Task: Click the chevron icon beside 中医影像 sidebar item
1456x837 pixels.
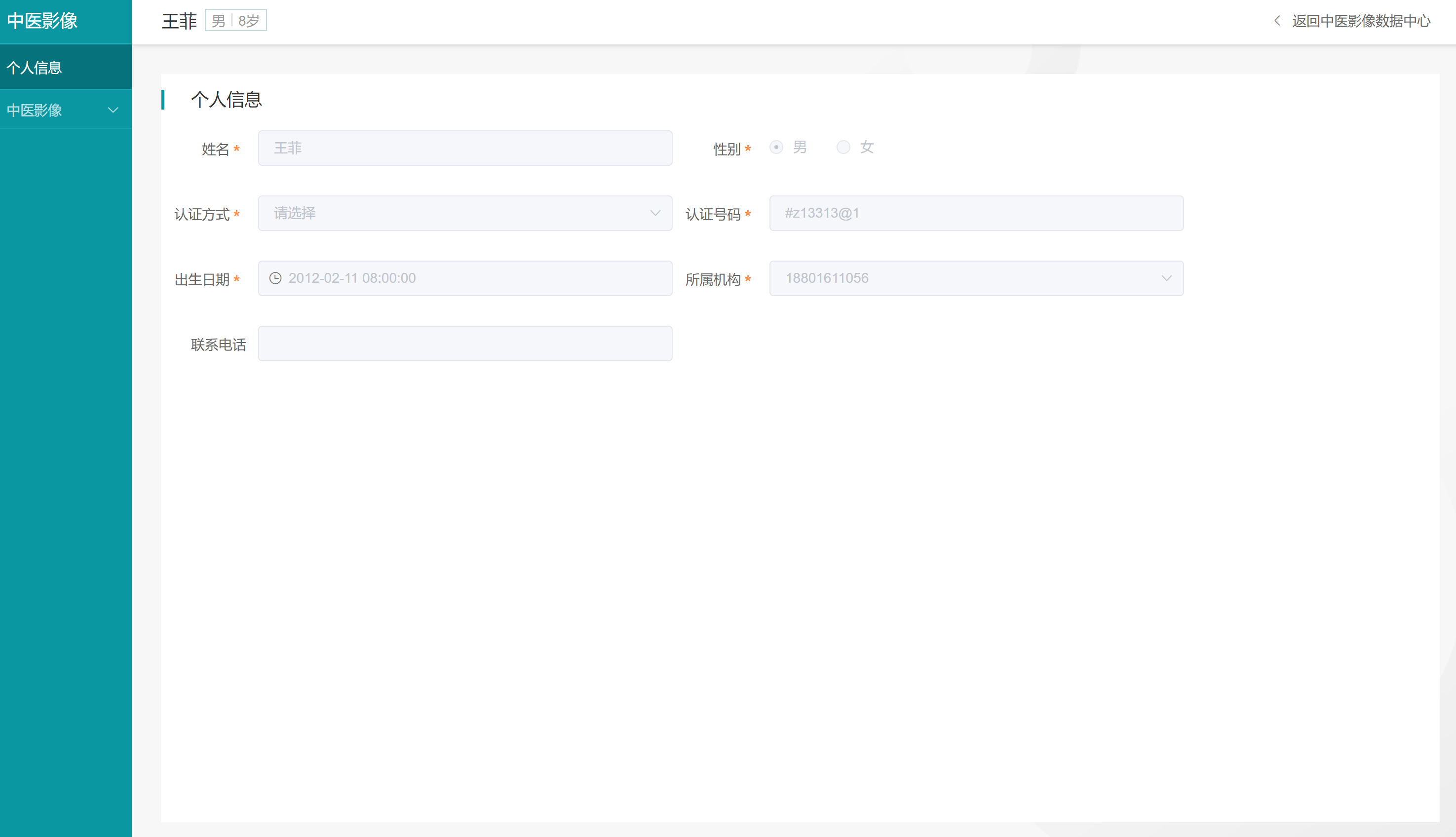Action: [x=113, y=110]
